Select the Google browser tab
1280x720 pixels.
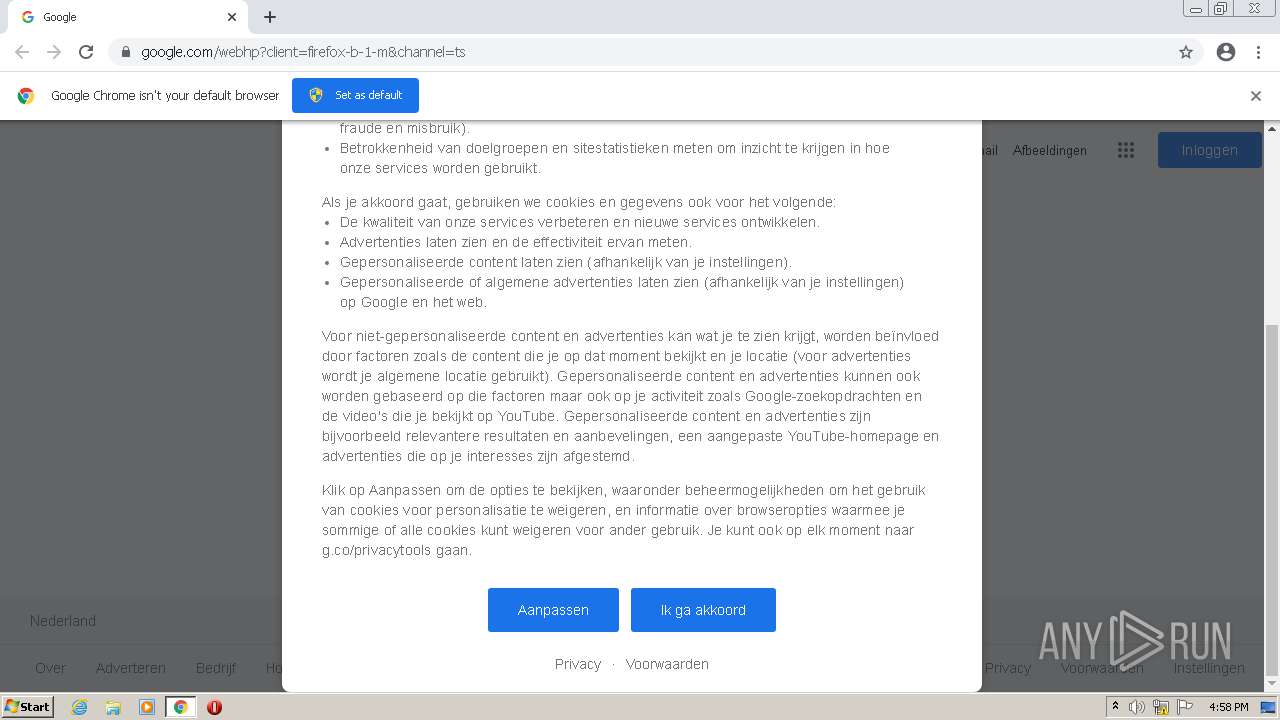(128, 17)
